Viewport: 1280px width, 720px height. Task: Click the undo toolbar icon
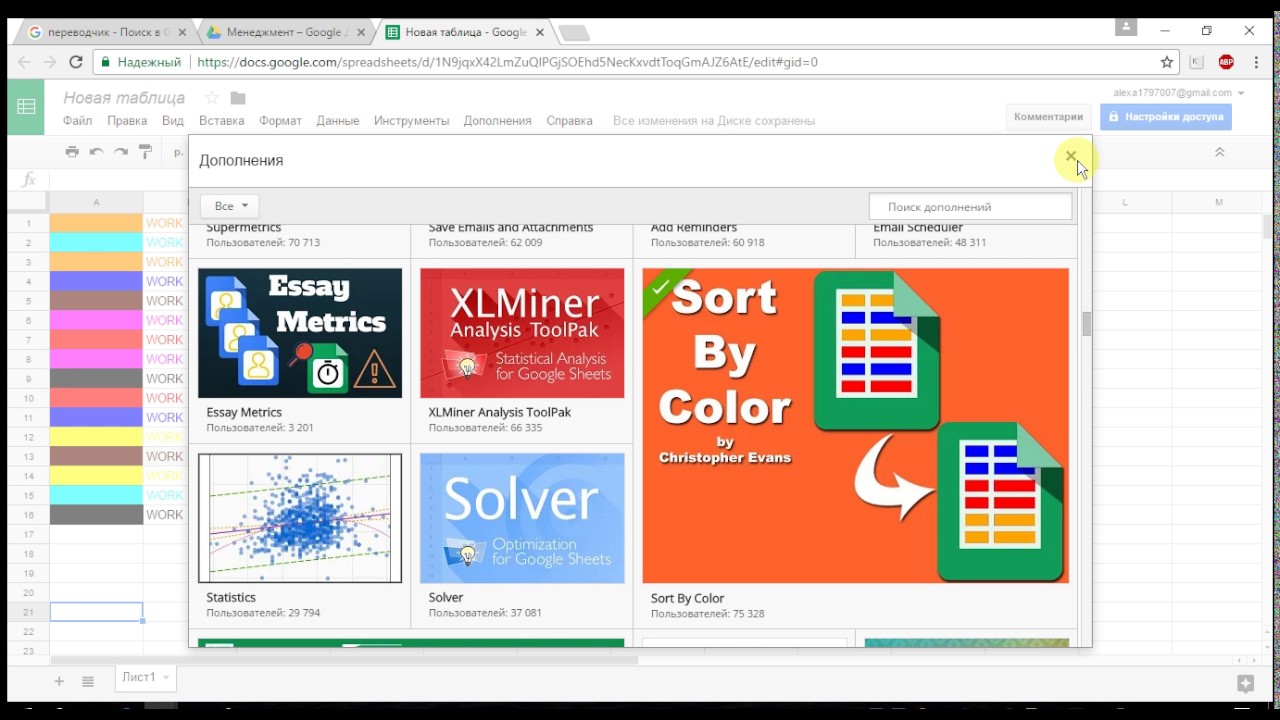[x=96, y=152]
